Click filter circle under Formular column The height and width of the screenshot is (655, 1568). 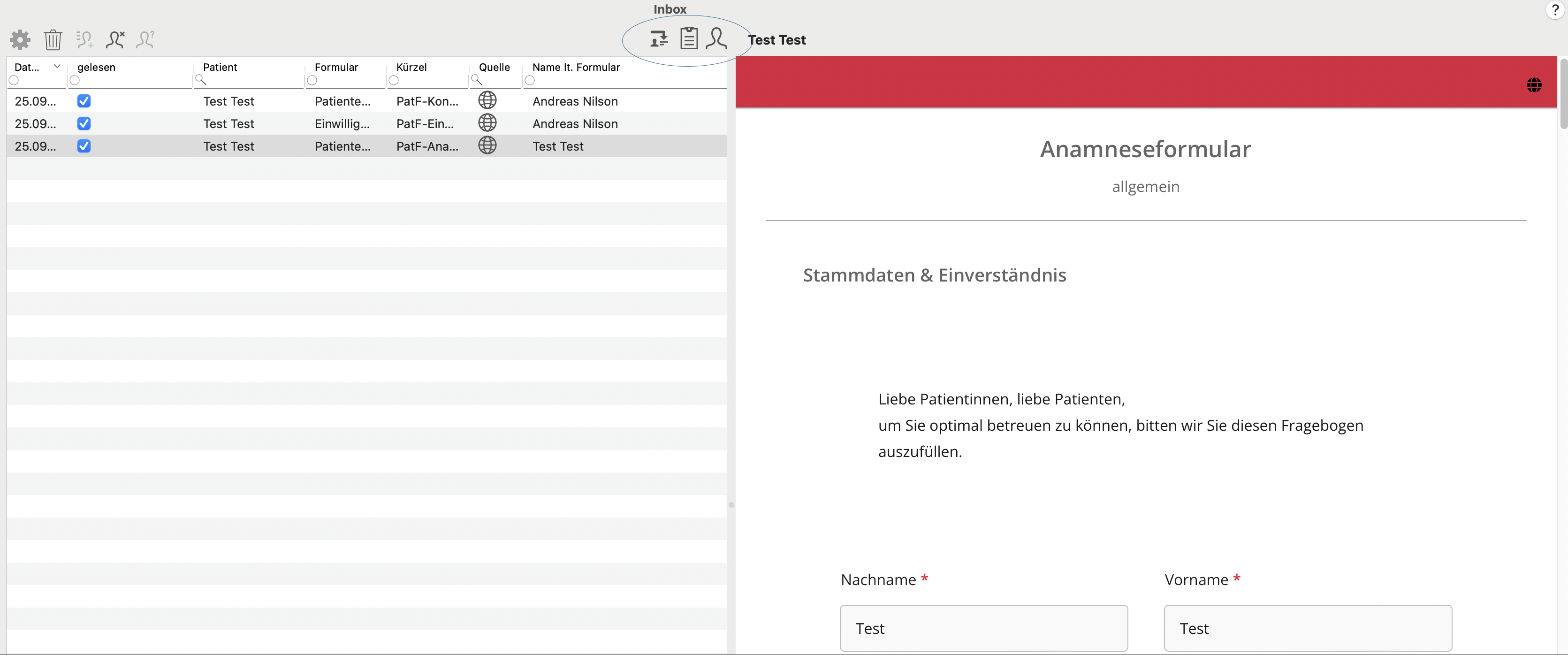[x=312, y=80]
